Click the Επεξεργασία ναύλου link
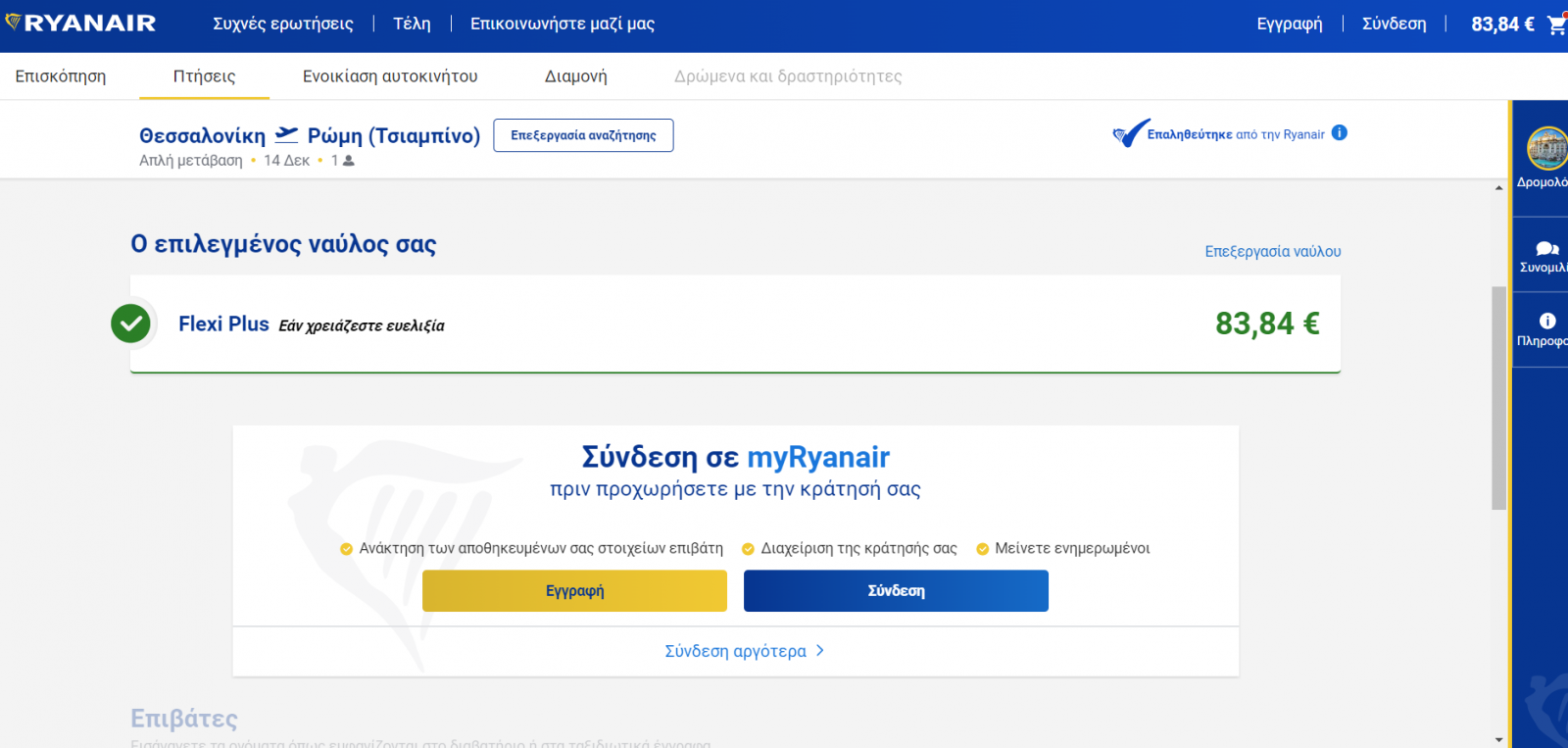Viewport: 1568px width, 748px height. (x=1273, y=251)
